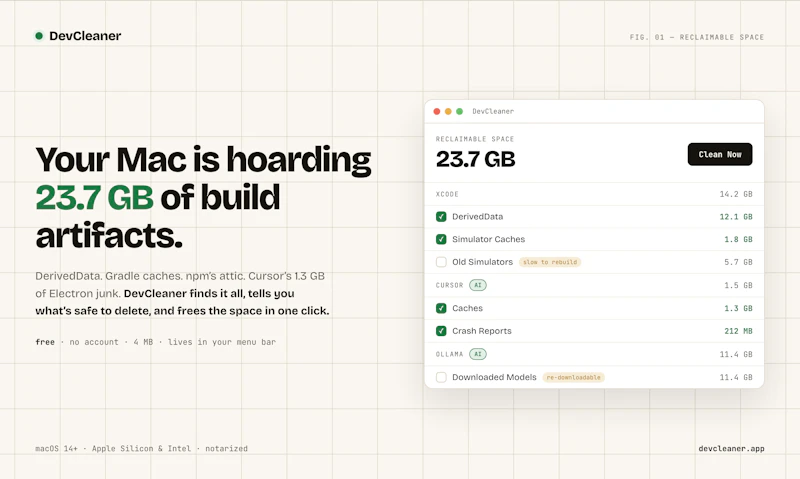Click the yellow minimize dot of DevCleaner window

[448, 111]
